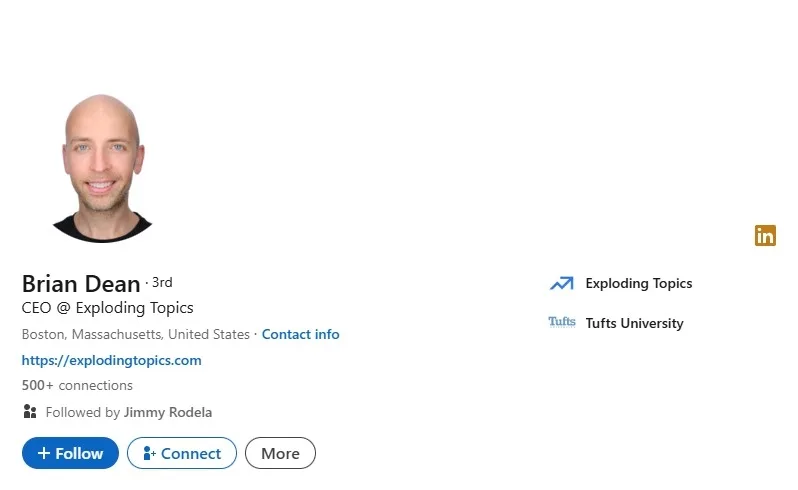Click the add-person icon on the Connect button

tap(150, 454)
